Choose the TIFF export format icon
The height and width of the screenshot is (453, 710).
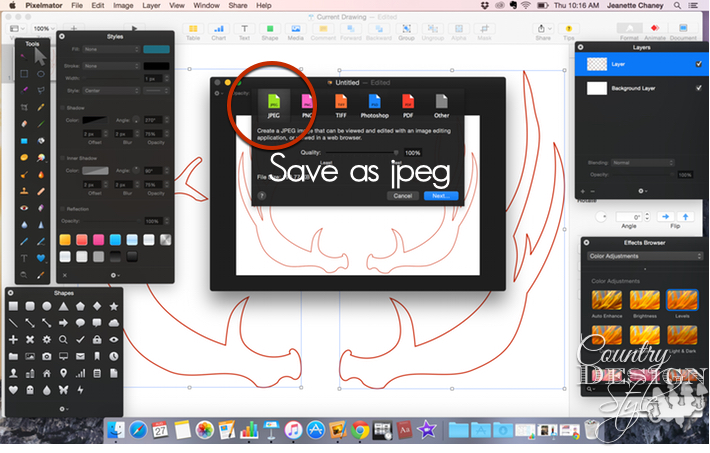pos(341,103)
